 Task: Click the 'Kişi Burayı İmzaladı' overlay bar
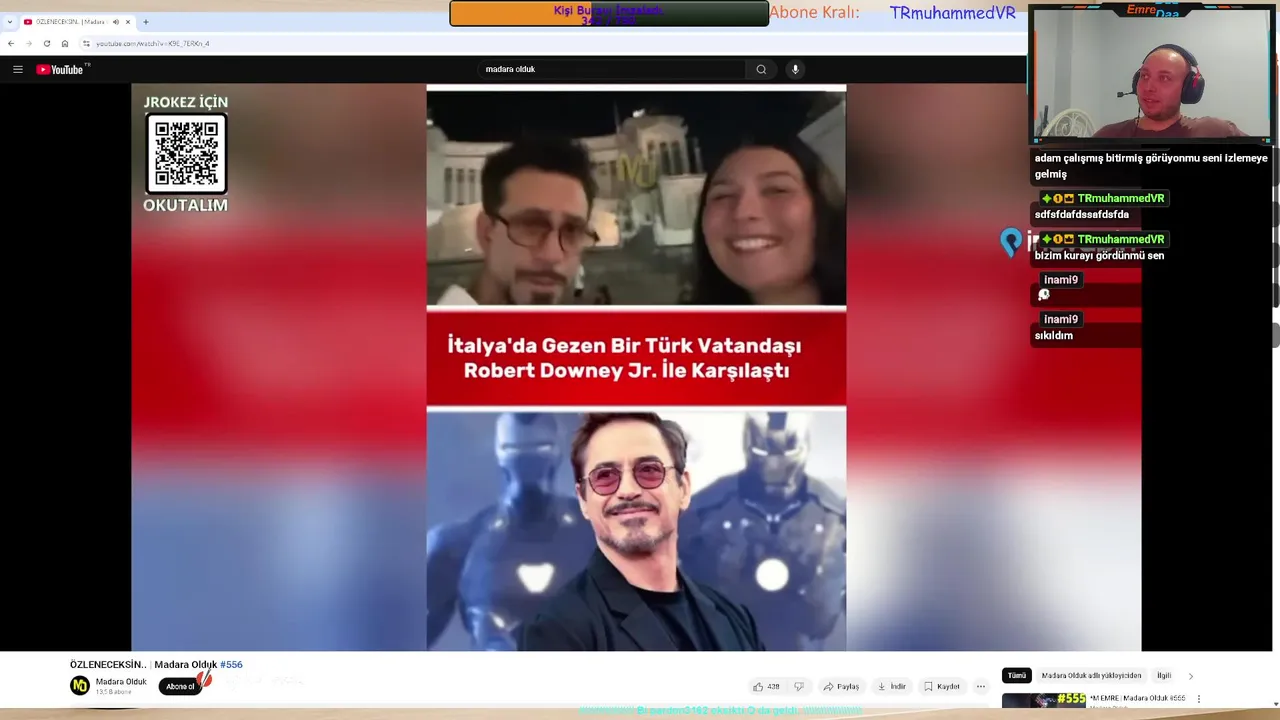[x=609, y=13]
